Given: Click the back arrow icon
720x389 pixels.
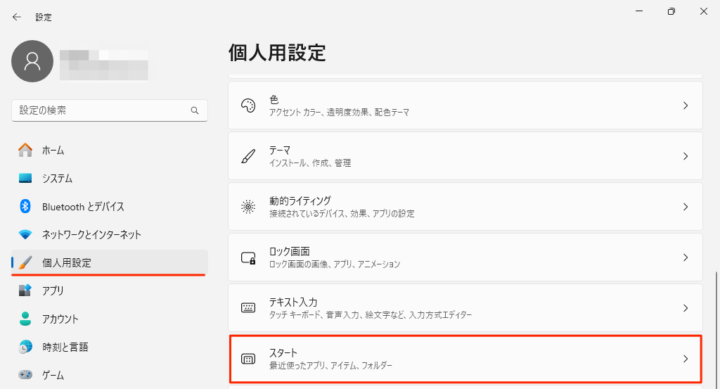Looking at the screenshot, I should pos(17,17).
